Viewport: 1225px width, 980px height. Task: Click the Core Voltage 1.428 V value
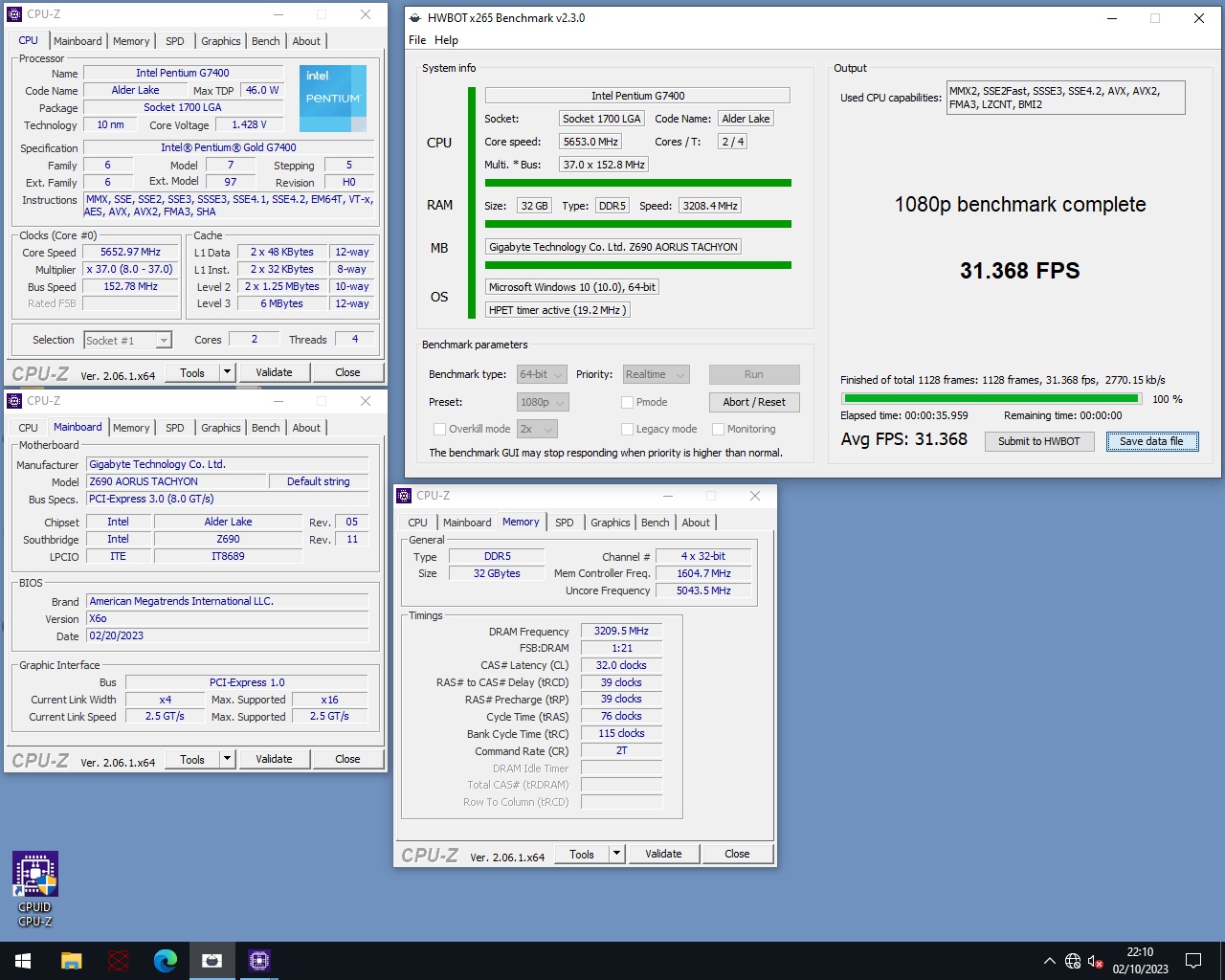(250, 125)
